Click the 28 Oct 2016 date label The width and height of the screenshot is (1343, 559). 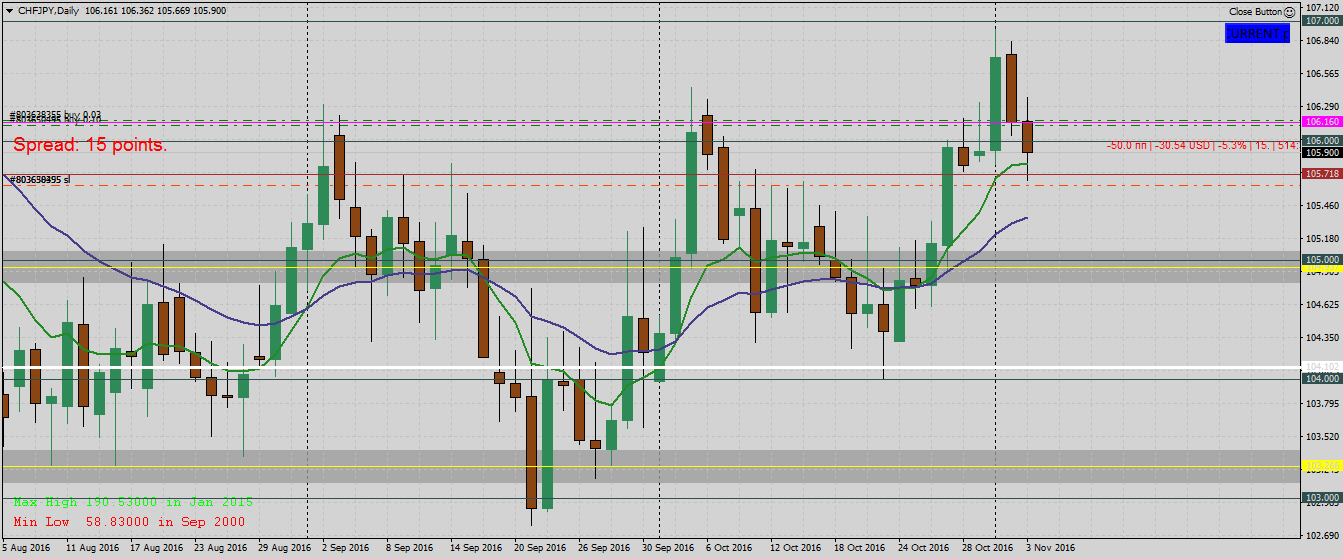click(x=987, y=548)
